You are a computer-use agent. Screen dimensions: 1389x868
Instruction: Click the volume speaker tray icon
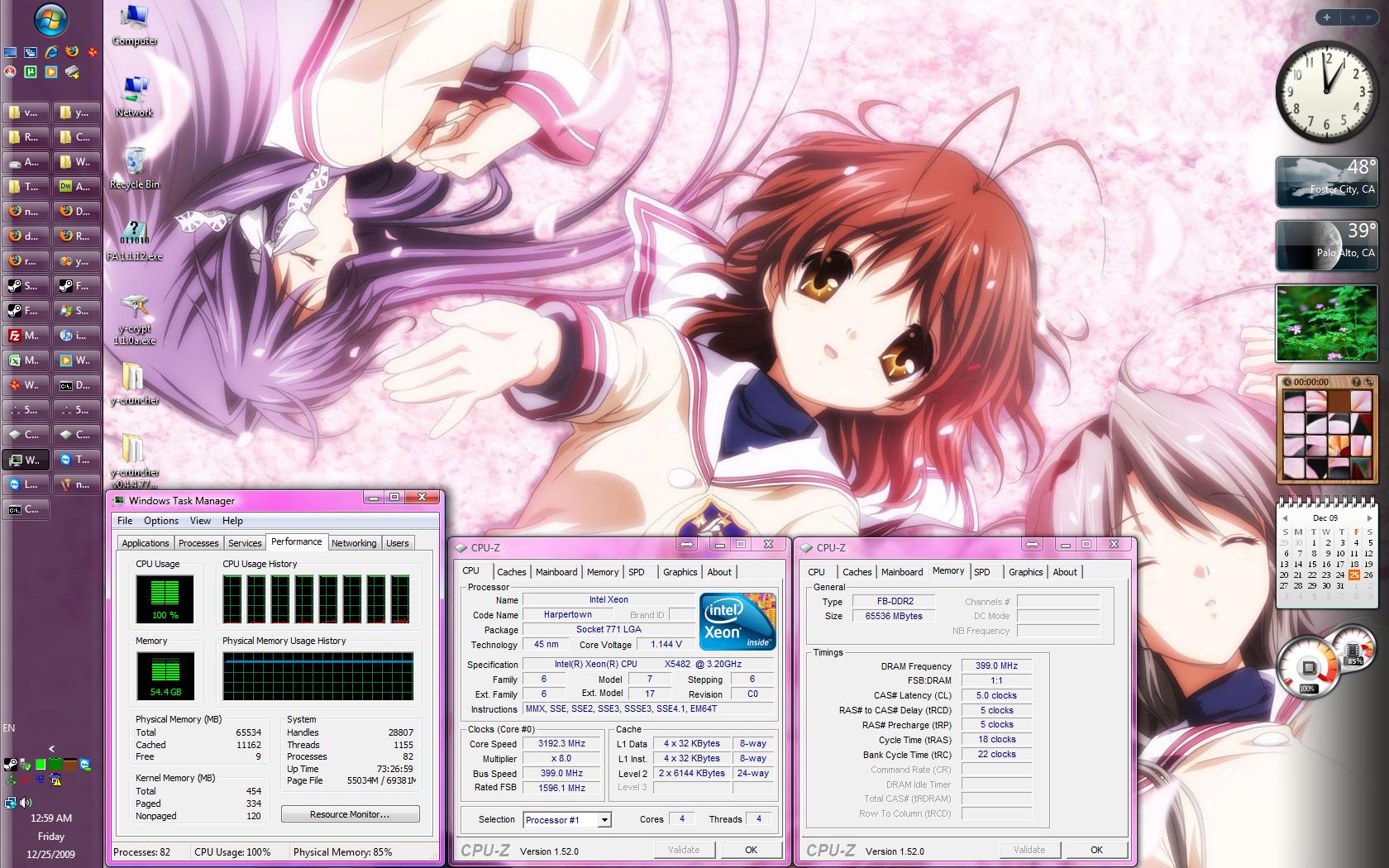tap(26, 802)
